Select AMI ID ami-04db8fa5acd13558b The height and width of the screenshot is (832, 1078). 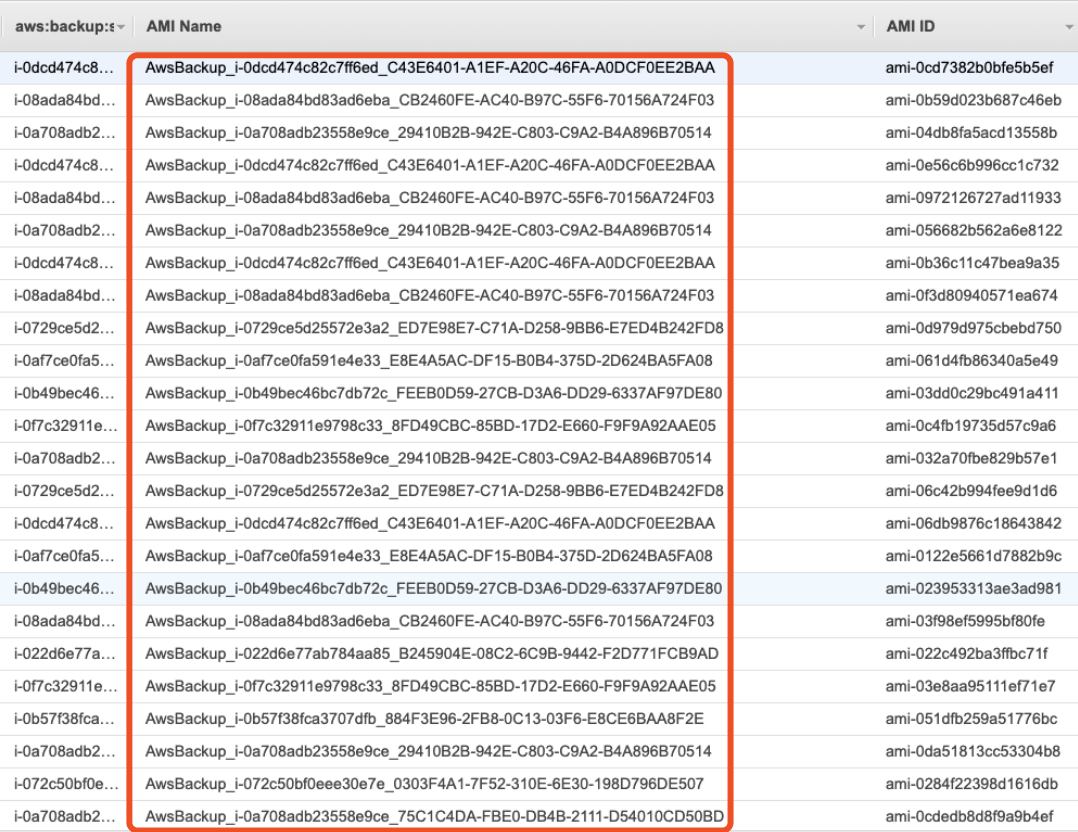pos(971,133)
